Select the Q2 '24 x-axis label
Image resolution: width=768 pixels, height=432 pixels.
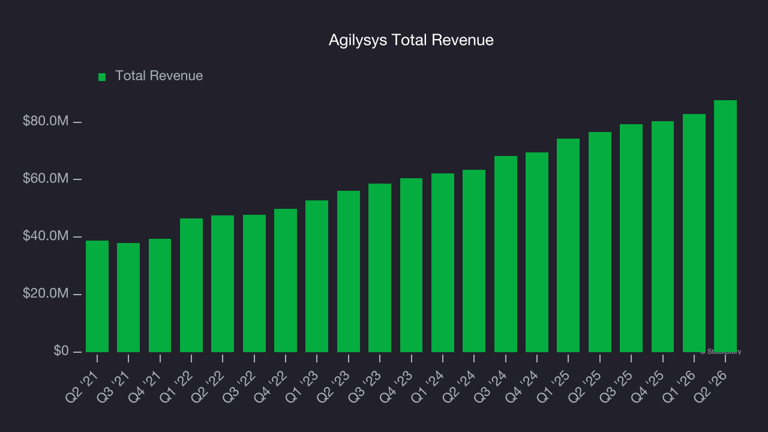pyautogui.click(x=458, y=387)
